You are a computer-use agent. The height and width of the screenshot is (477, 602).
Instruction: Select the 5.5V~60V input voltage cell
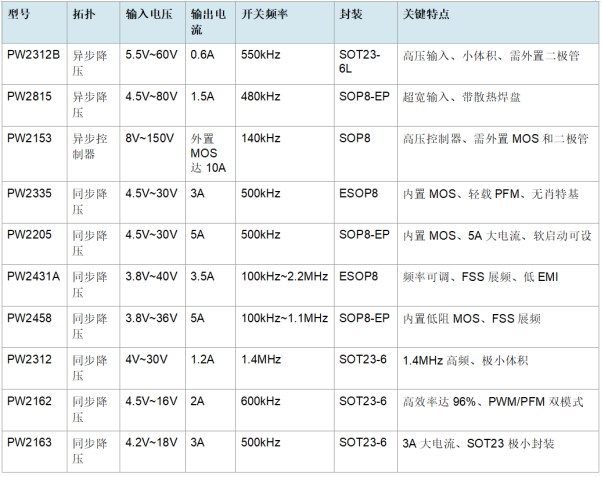[152, 64]
